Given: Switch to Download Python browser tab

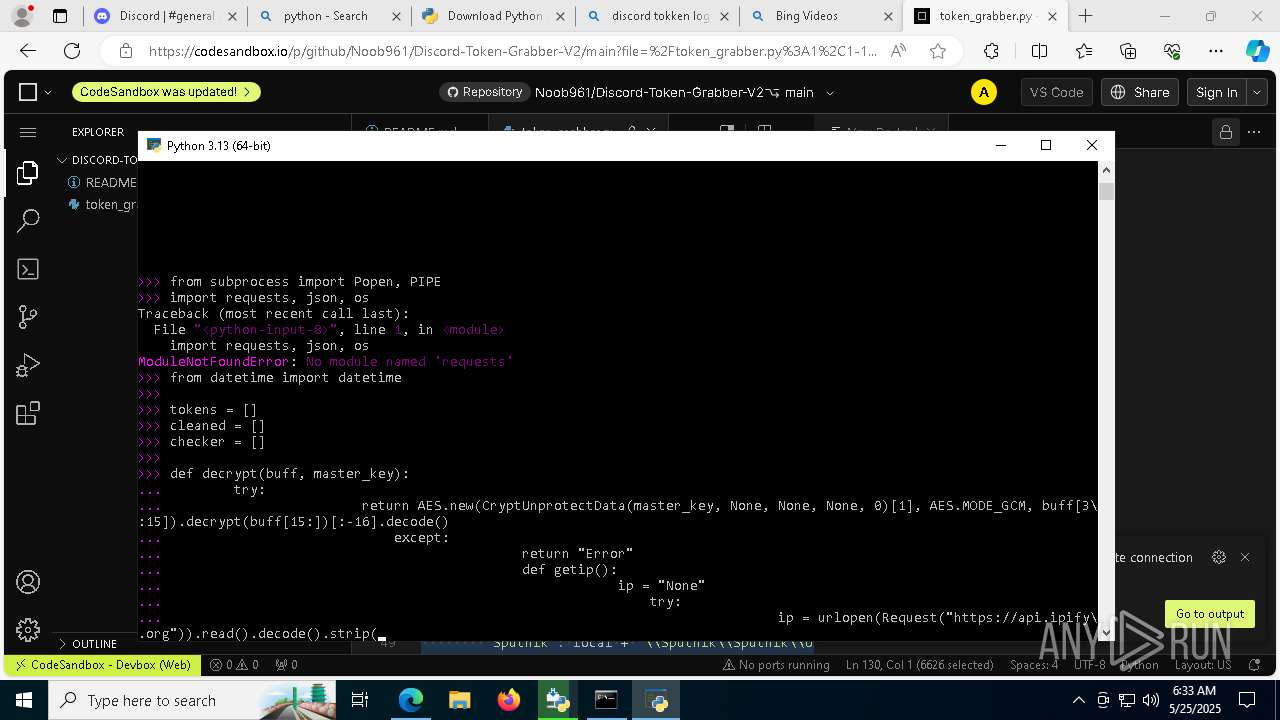Looking at the screenshot, I should (494, 16).
